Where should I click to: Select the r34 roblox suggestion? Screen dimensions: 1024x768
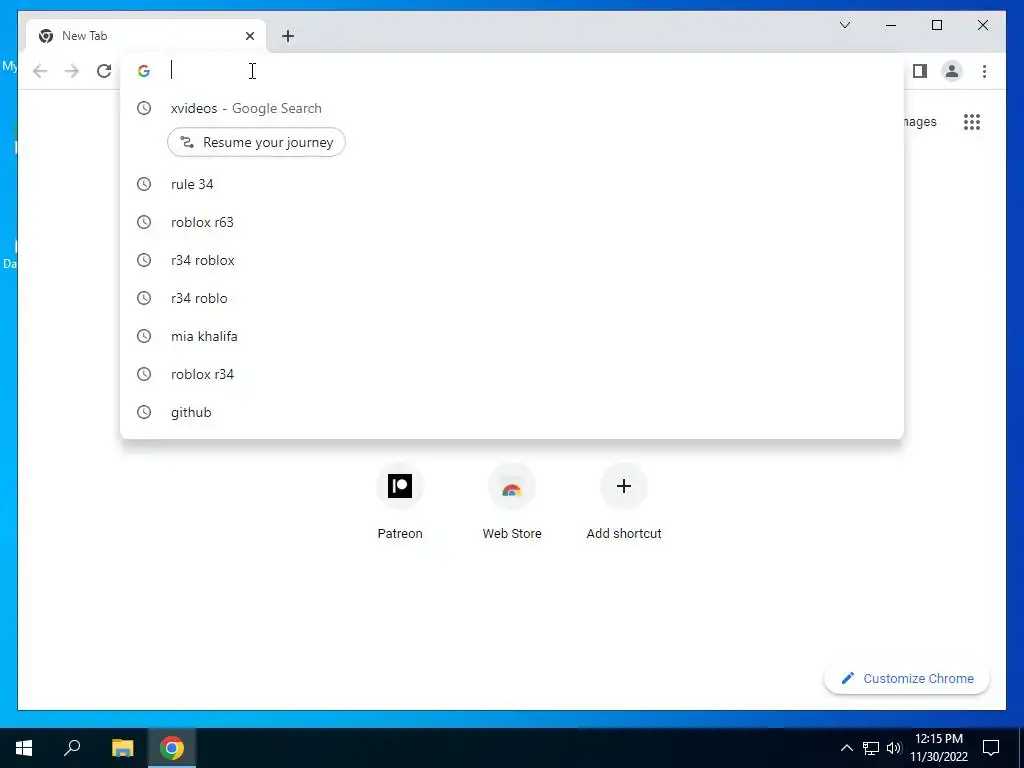(x=512, y=260)
